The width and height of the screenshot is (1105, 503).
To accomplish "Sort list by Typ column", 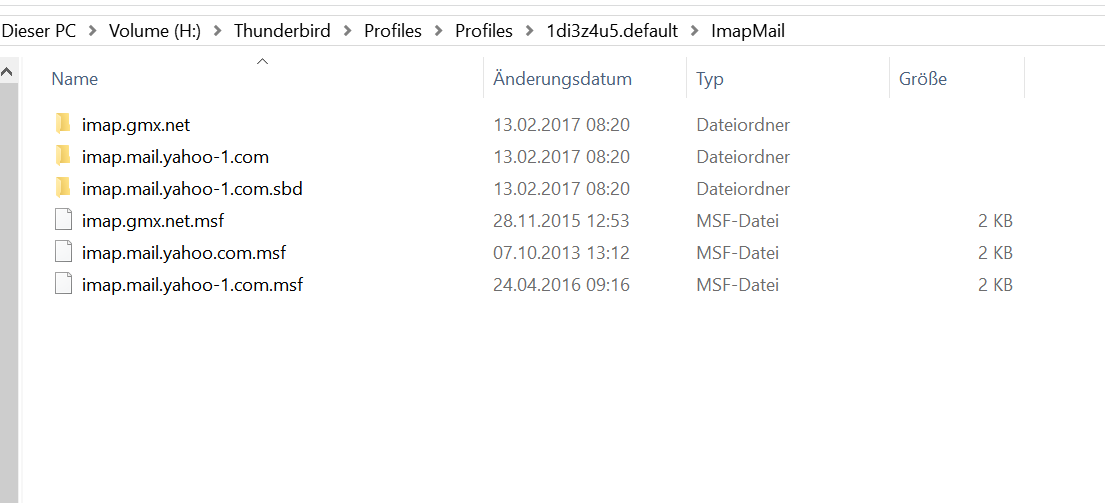I will (x=710, y=79).
